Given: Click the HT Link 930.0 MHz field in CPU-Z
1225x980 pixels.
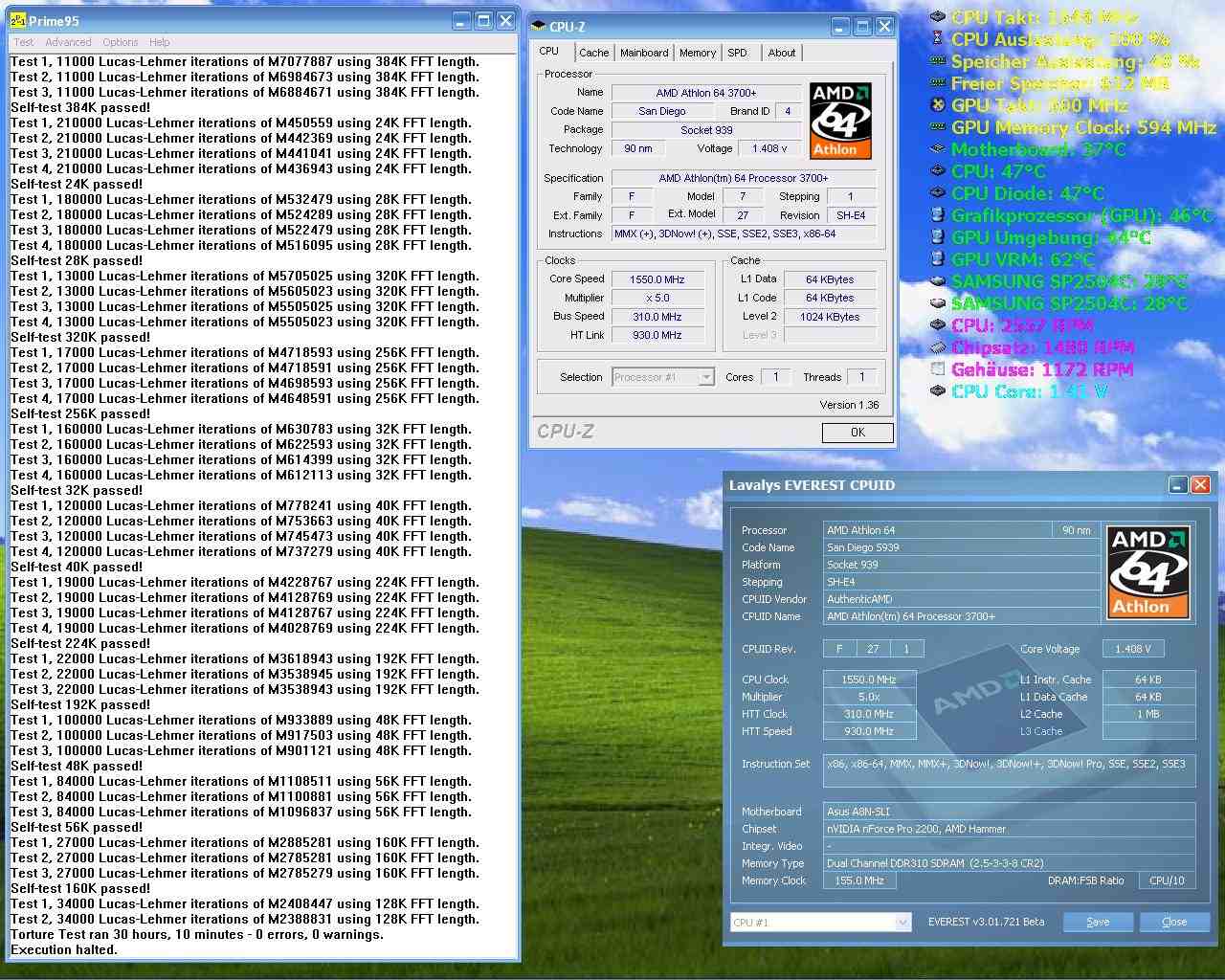Looking at the screenshot, I should pyautogui.click(x=657, y=335).
